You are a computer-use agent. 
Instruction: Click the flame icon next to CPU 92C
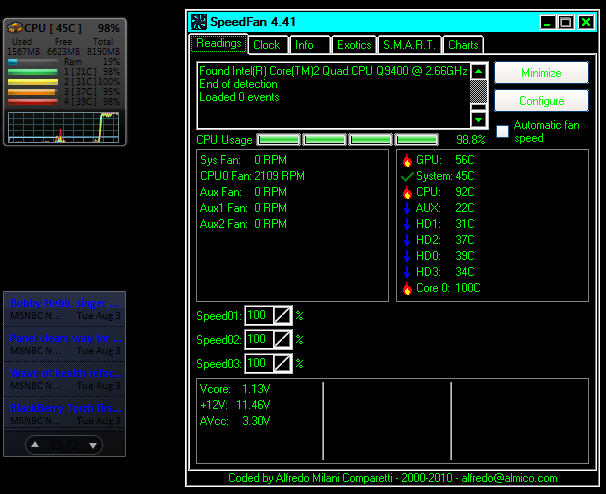pyautogui.click(x=407, y=192)
